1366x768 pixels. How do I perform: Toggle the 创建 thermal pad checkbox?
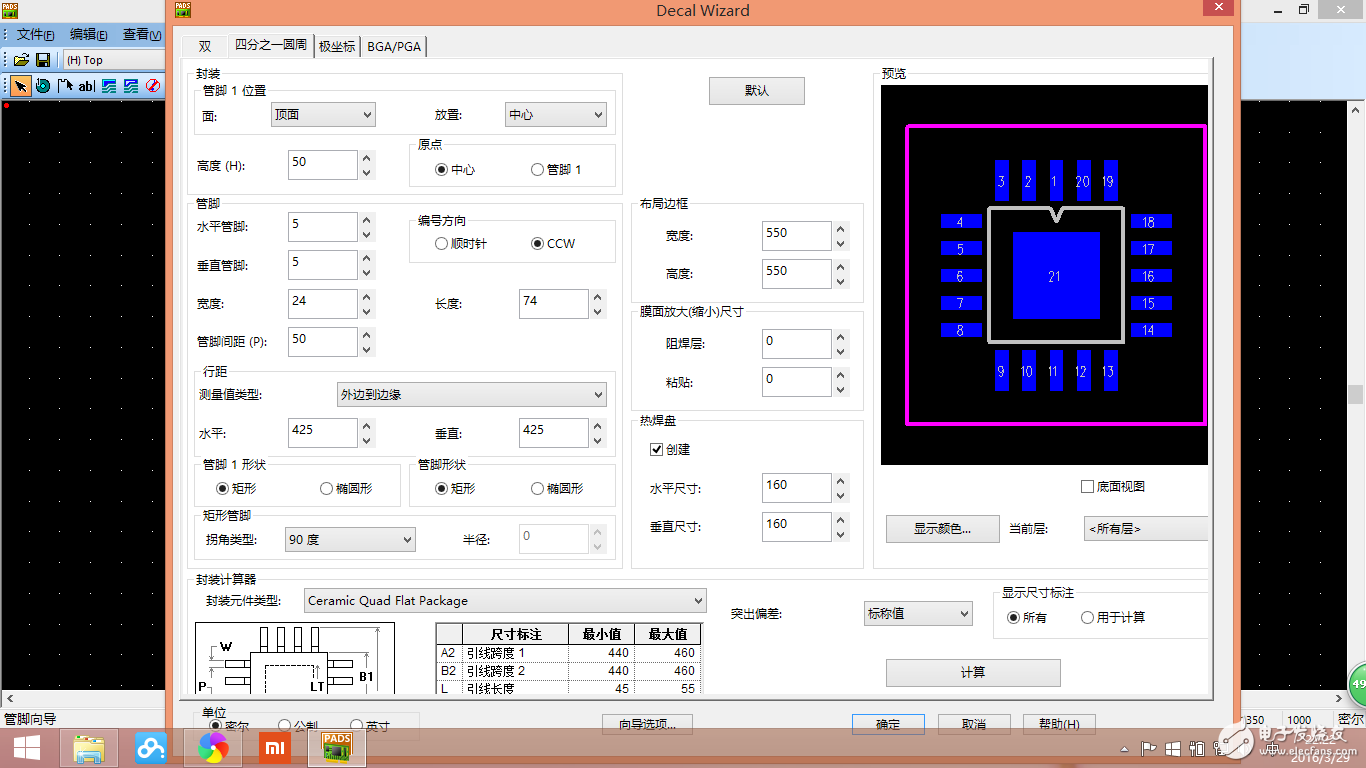(670, 450)
